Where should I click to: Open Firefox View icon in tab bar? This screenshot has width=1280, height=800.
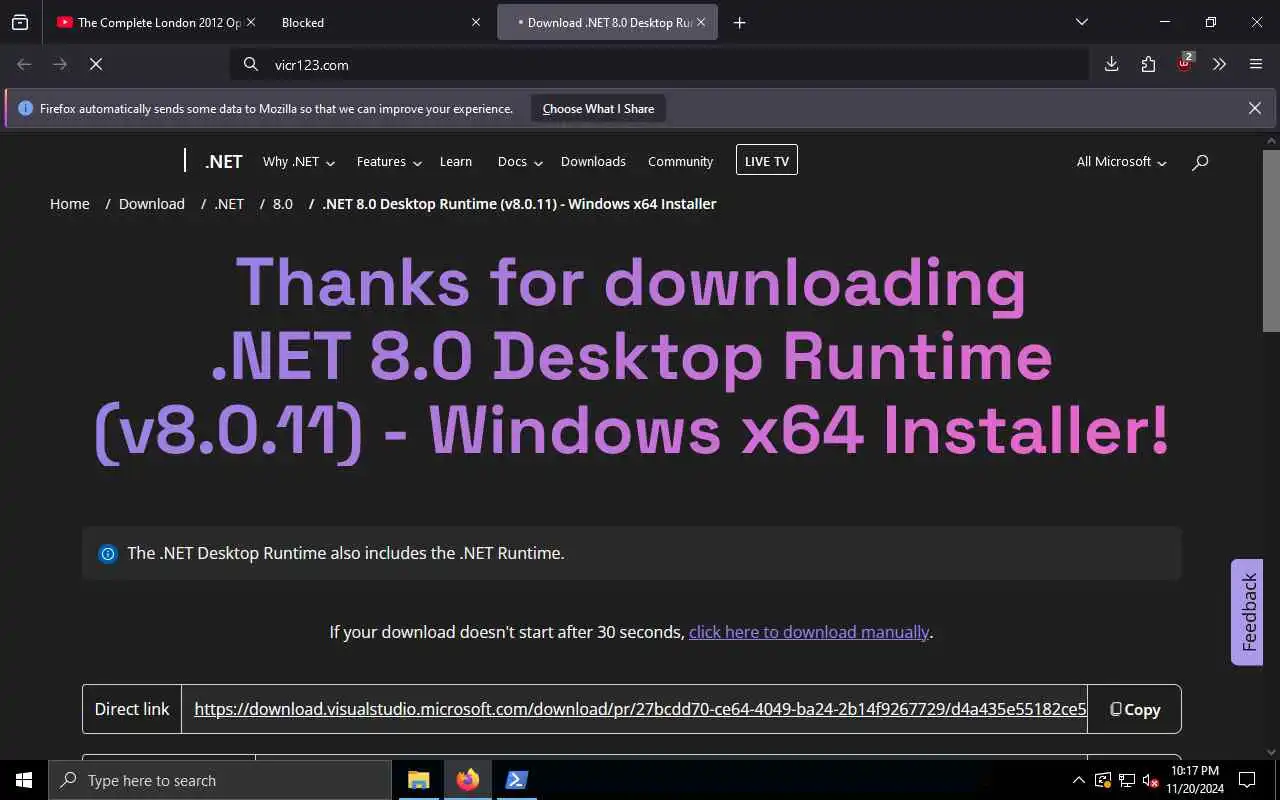pyautogui.click(x=20, y=22)
